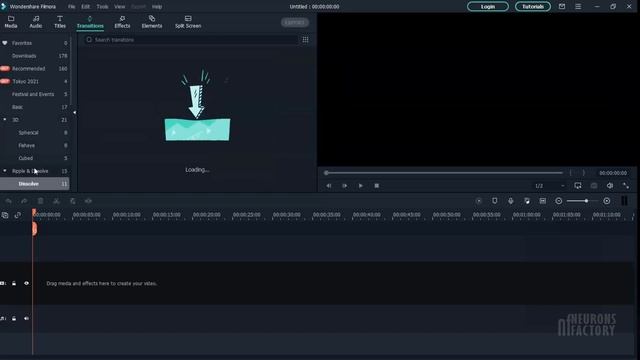Click the marker shield icon
Screen dimensions: 640x360
(x=495, y=201)
